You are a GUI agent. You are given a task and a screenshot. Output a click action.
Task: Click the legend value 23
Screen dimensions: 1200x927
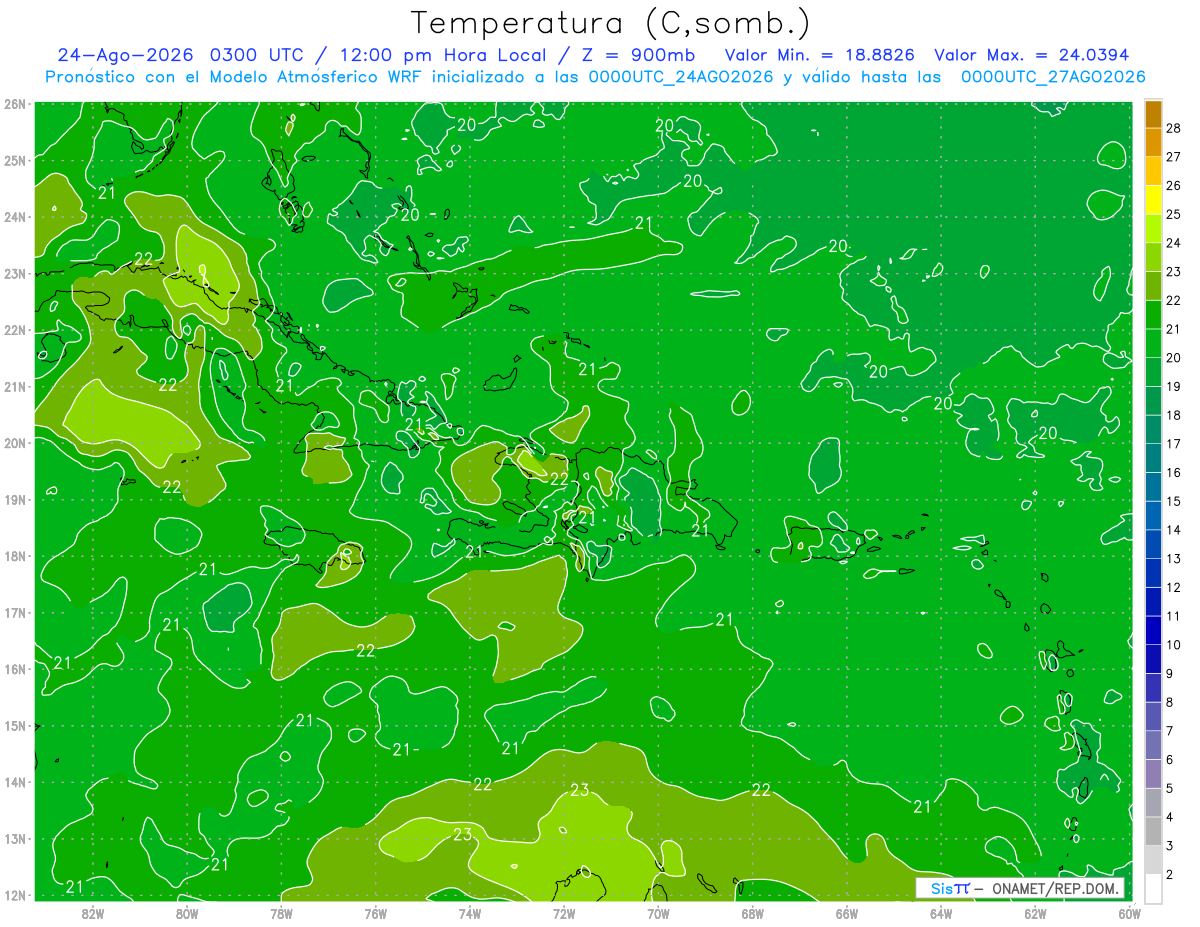(1173, 272)
